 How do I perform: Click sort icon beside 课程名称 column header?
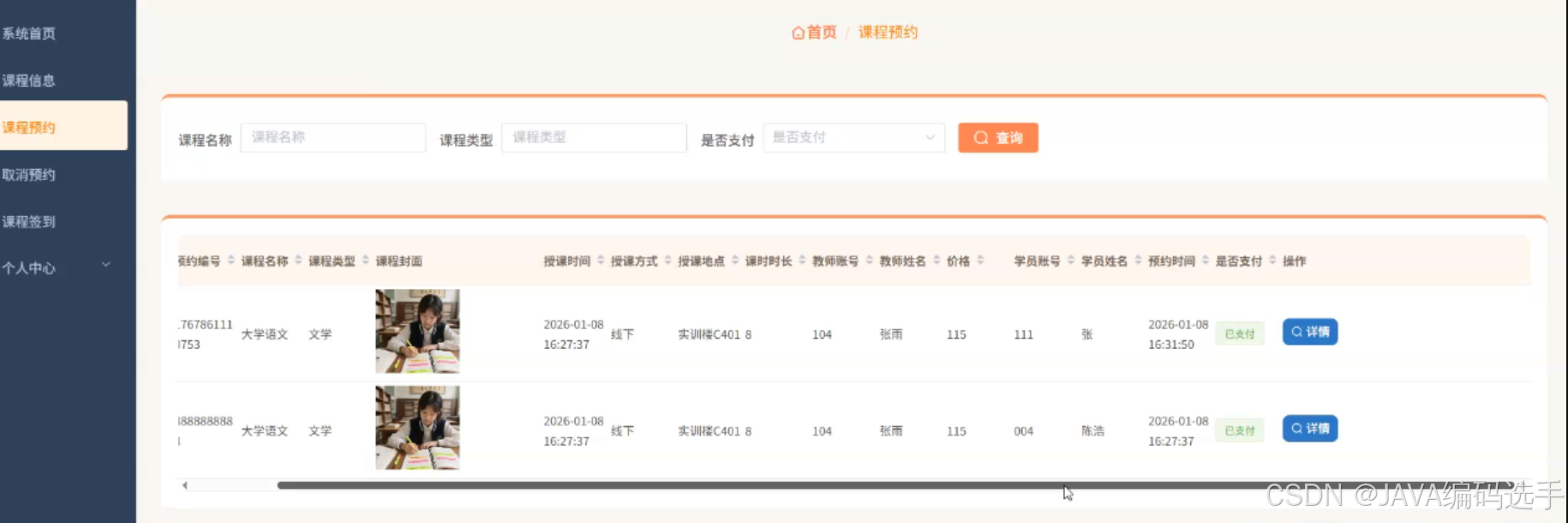298,261
